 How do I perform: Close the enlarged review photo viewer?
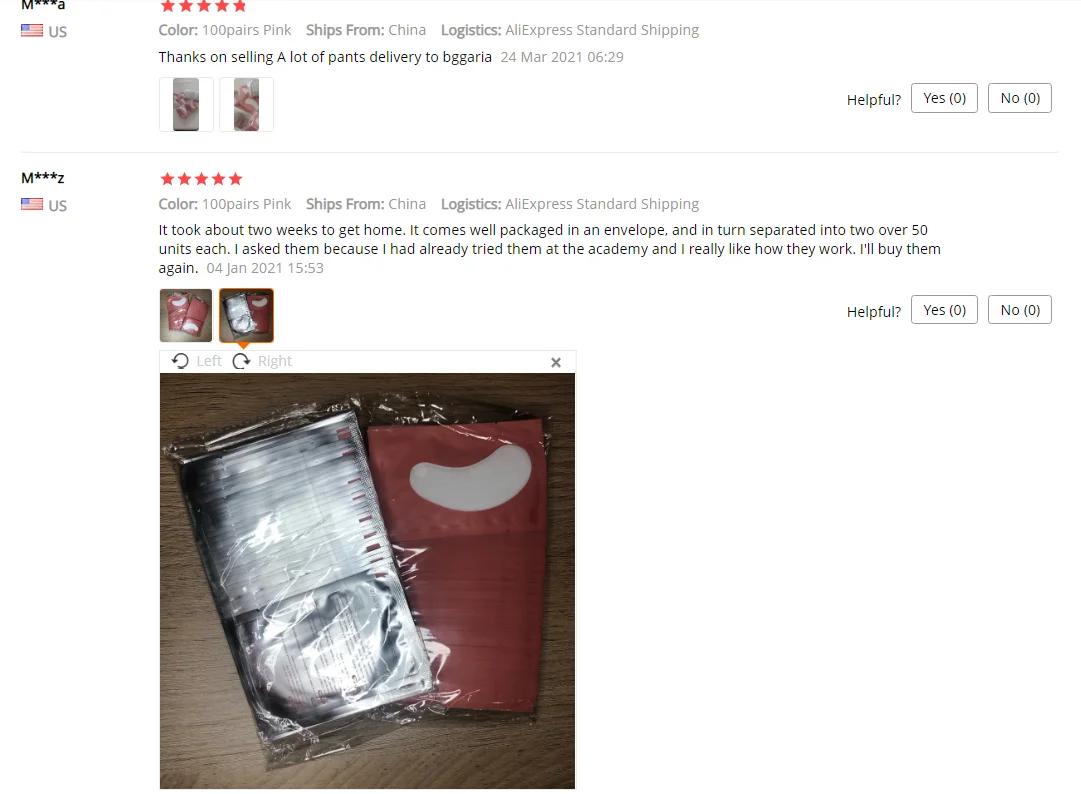[556, 363]
